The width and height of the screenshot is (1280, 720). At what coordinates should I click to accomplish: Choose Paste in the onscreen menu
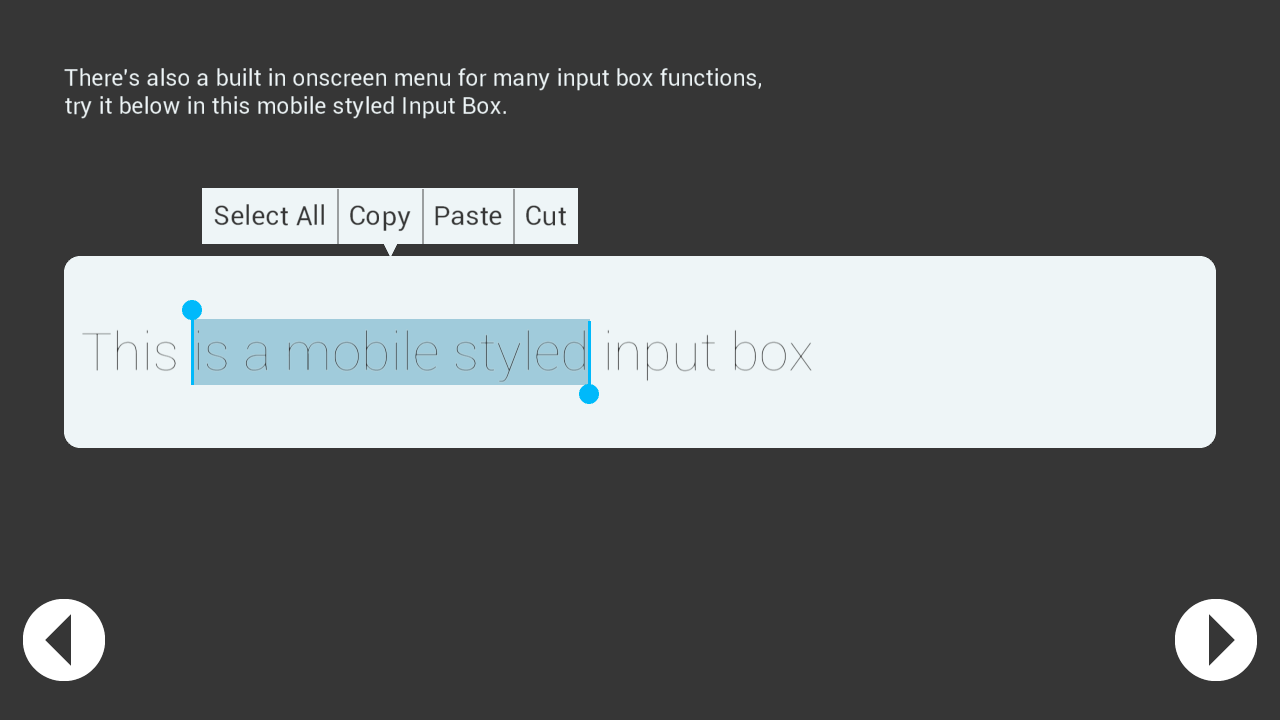468,216
